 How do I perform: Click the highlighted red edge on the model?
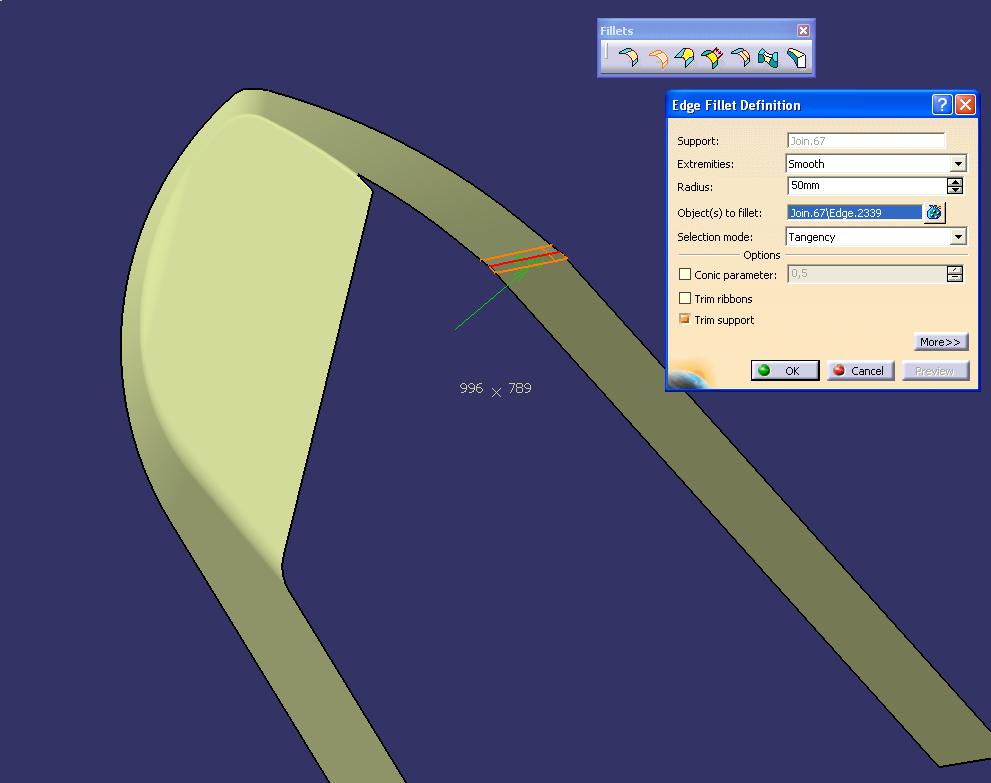pyautogui.click(x=525, y=260)
